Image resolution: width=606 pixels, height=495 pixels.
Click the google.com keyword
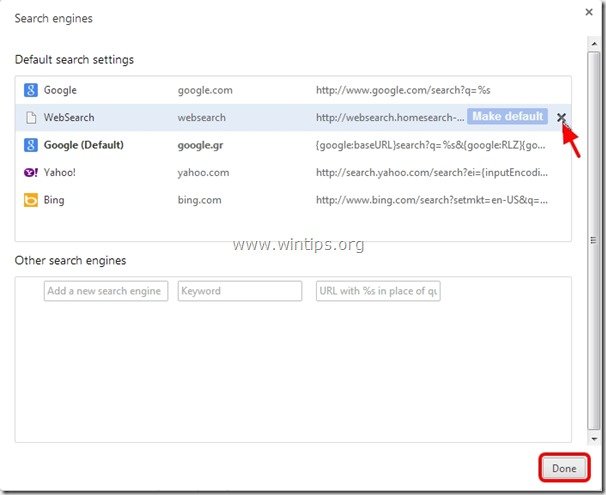pos(205,90)
